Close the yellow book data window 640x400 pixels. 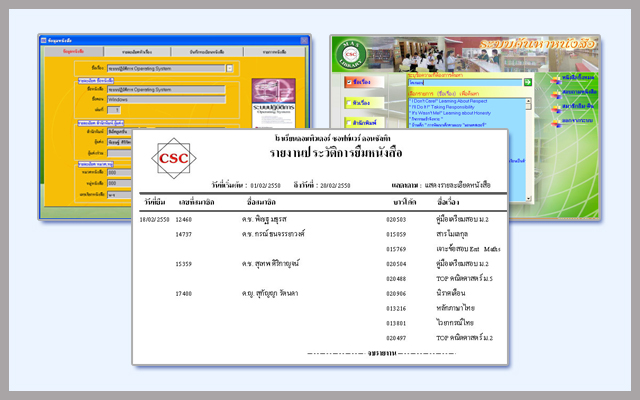(304, 40)
